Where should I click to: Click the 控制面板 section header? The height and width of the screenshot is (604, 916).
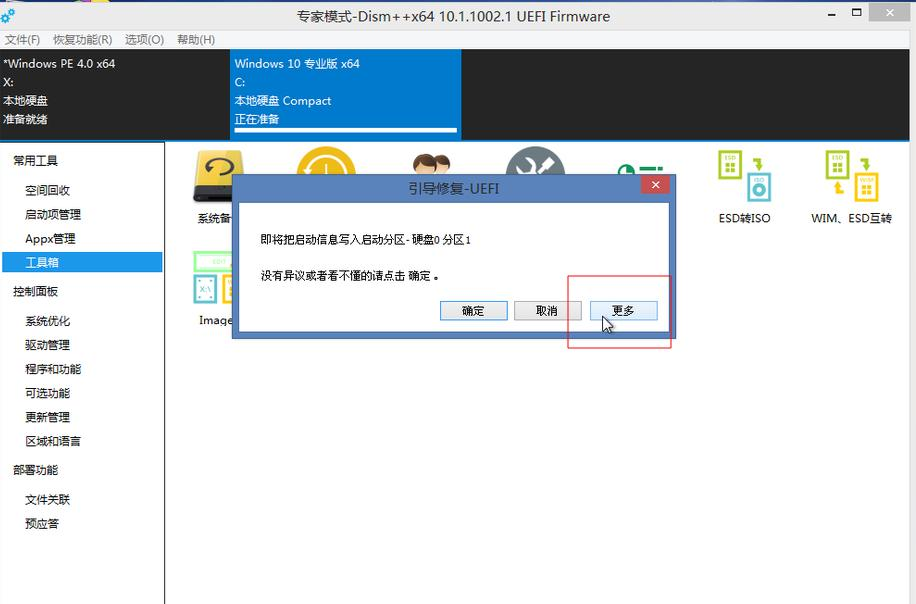tap(36, 291)
